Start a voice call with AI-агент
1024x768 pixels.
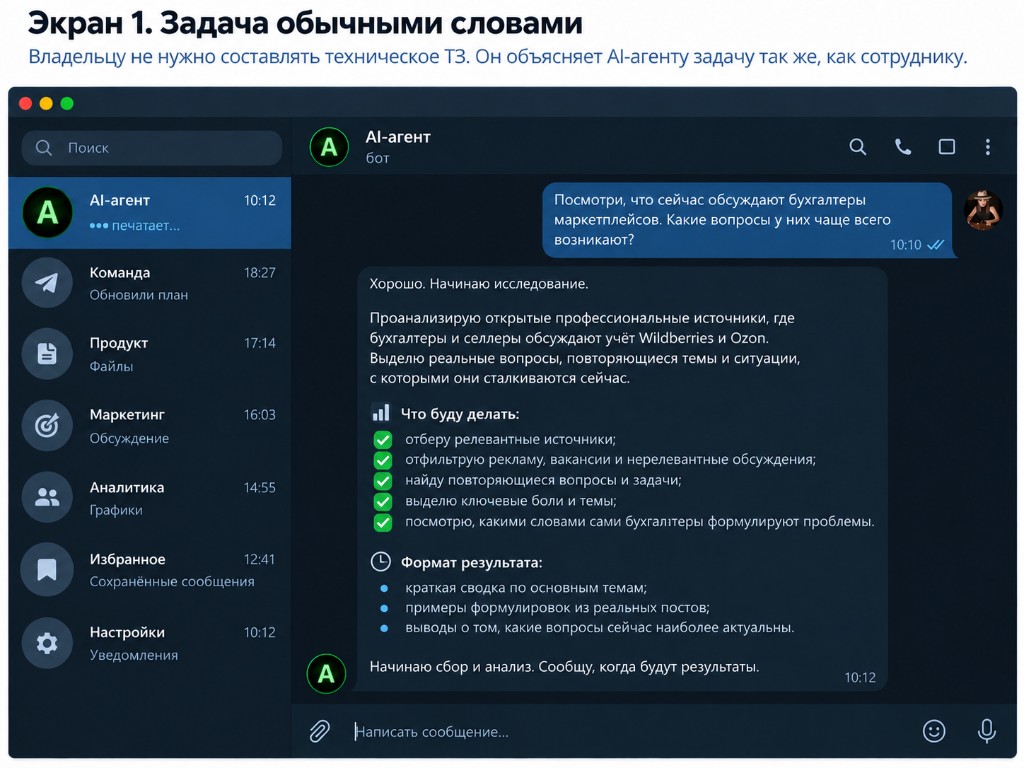click(x=903, y=147)
